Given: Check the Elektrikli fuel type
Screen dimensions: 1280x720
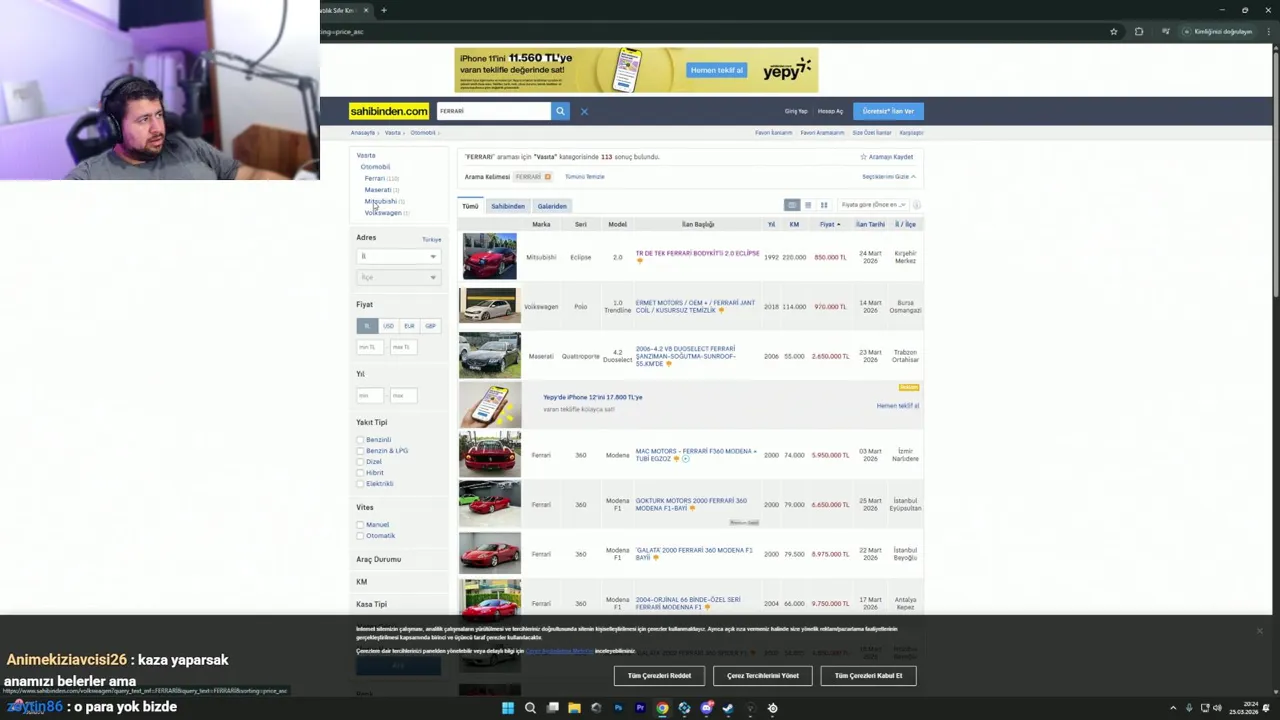Looking at the screenshot, I should pos(360,484).
